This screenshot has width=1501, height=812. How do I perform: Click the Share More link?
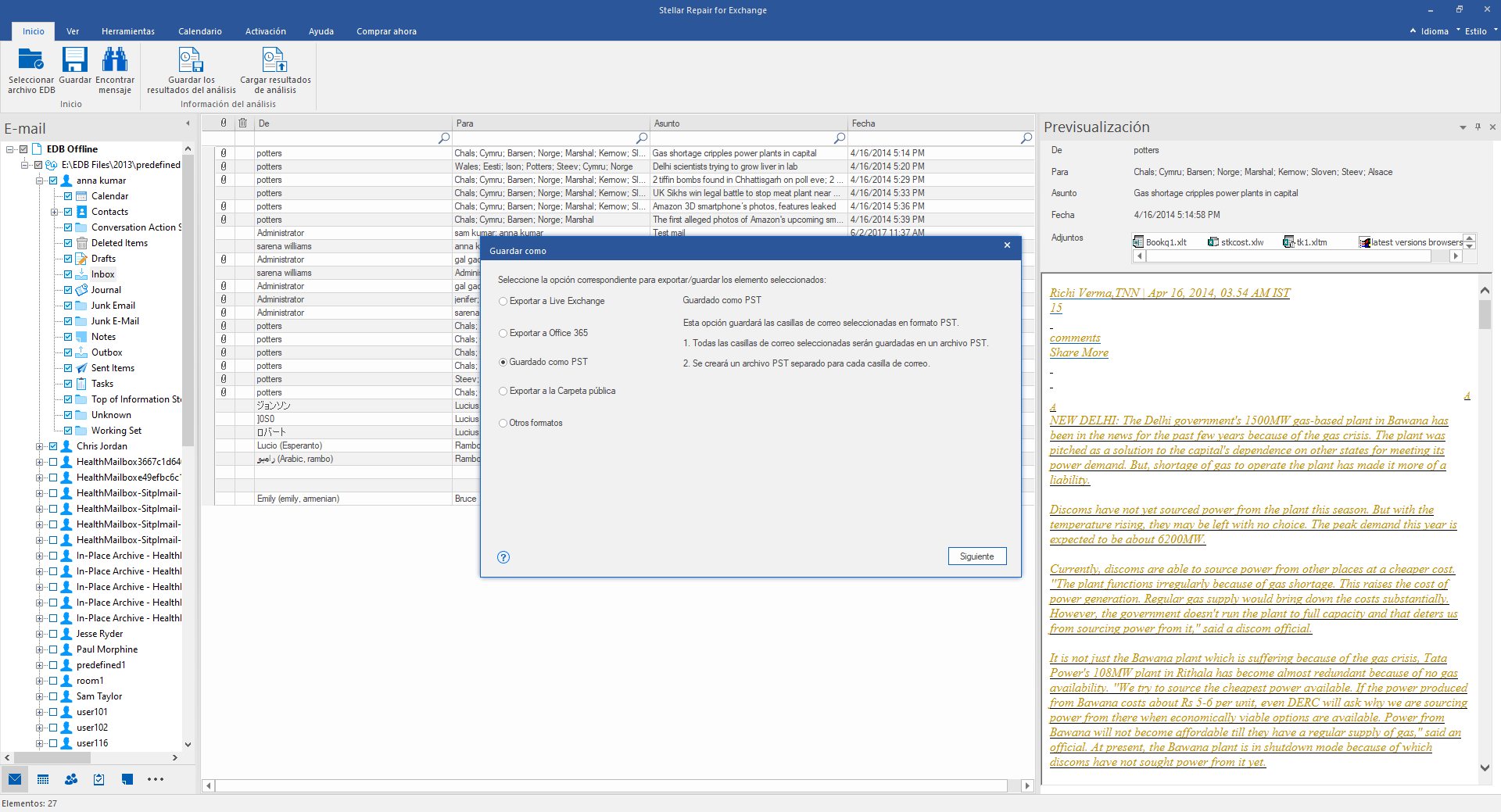(1079, 352)
